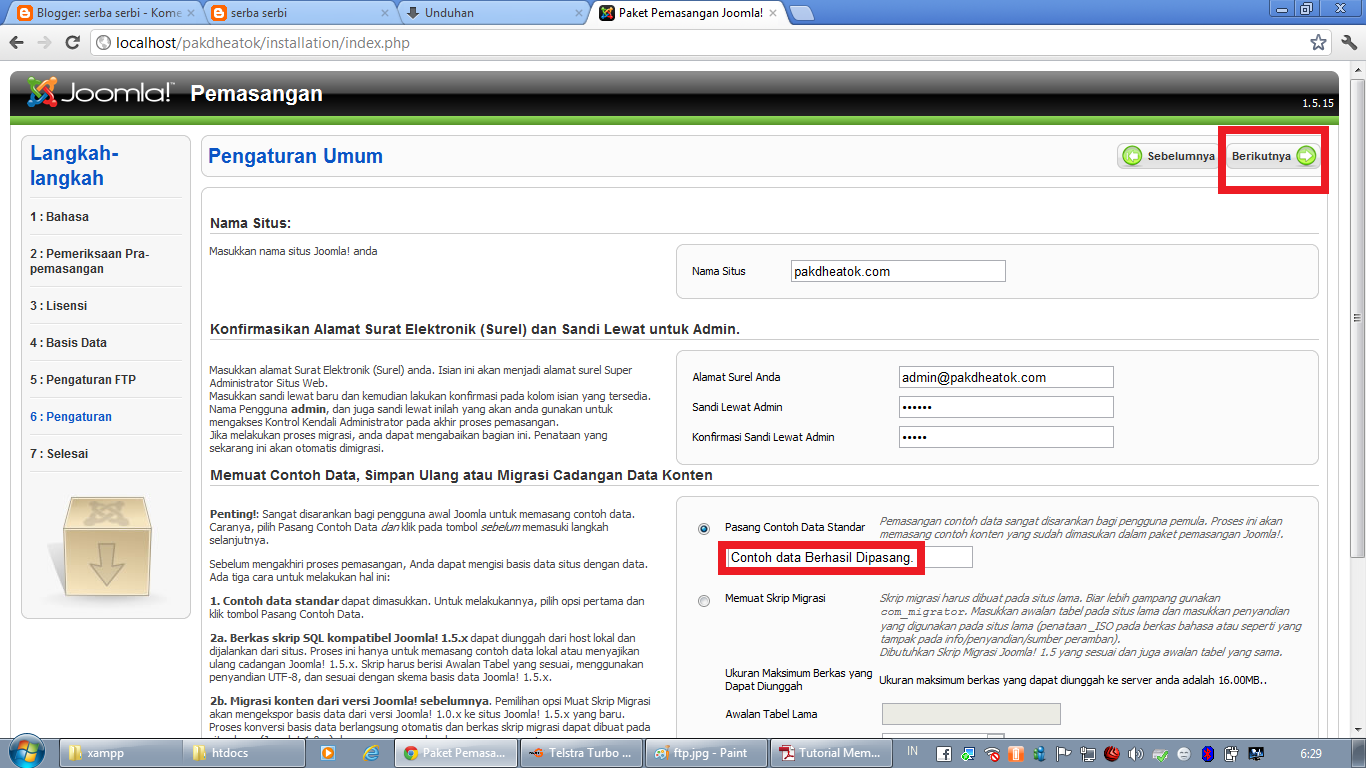Click the Alamat Surel Anda field
Image resolution: width=1366 pixels, height=768 pixels.
(x=1006, y=377)
